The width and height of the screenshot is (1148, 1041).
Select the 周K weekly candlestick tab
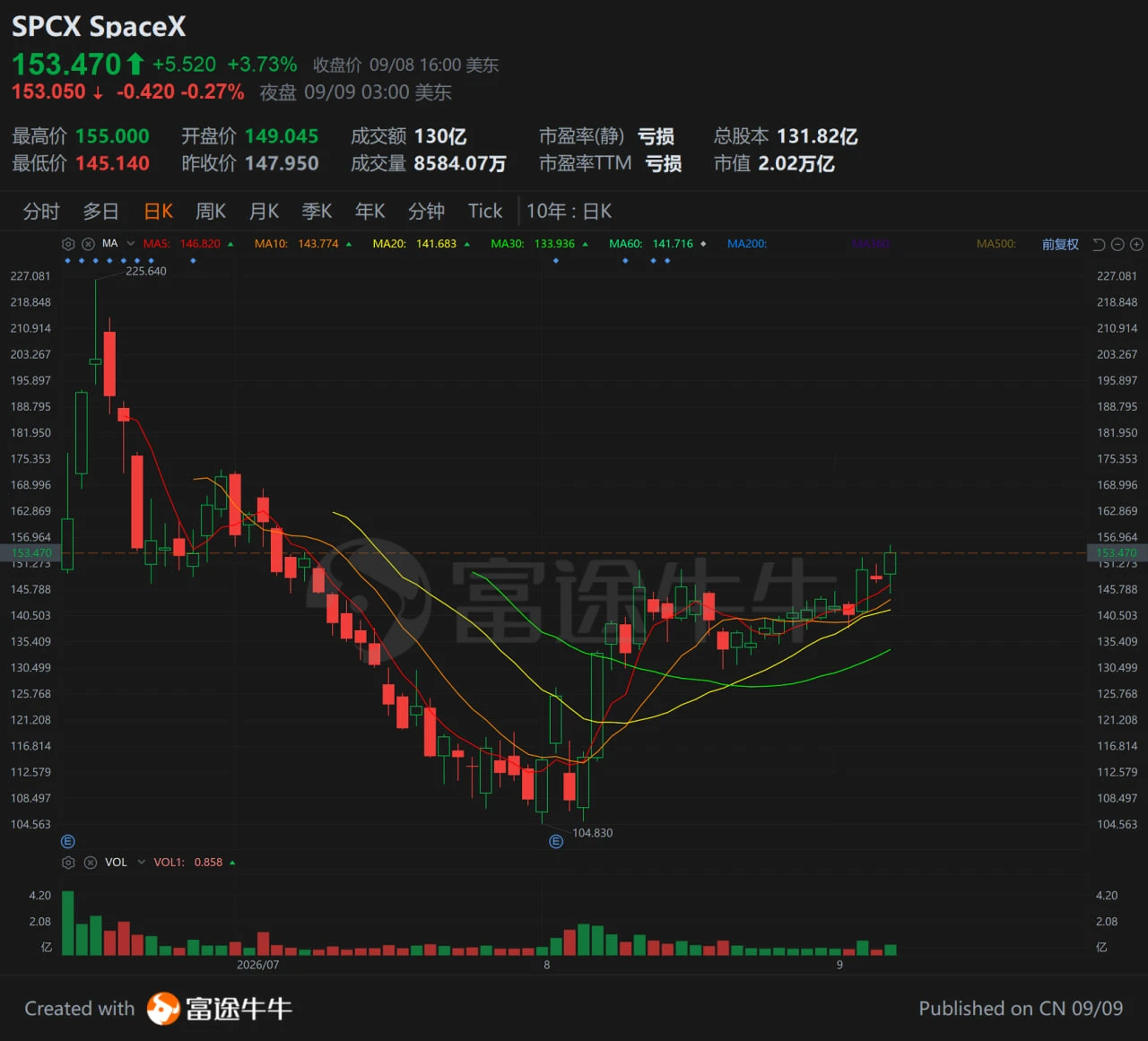211,212
